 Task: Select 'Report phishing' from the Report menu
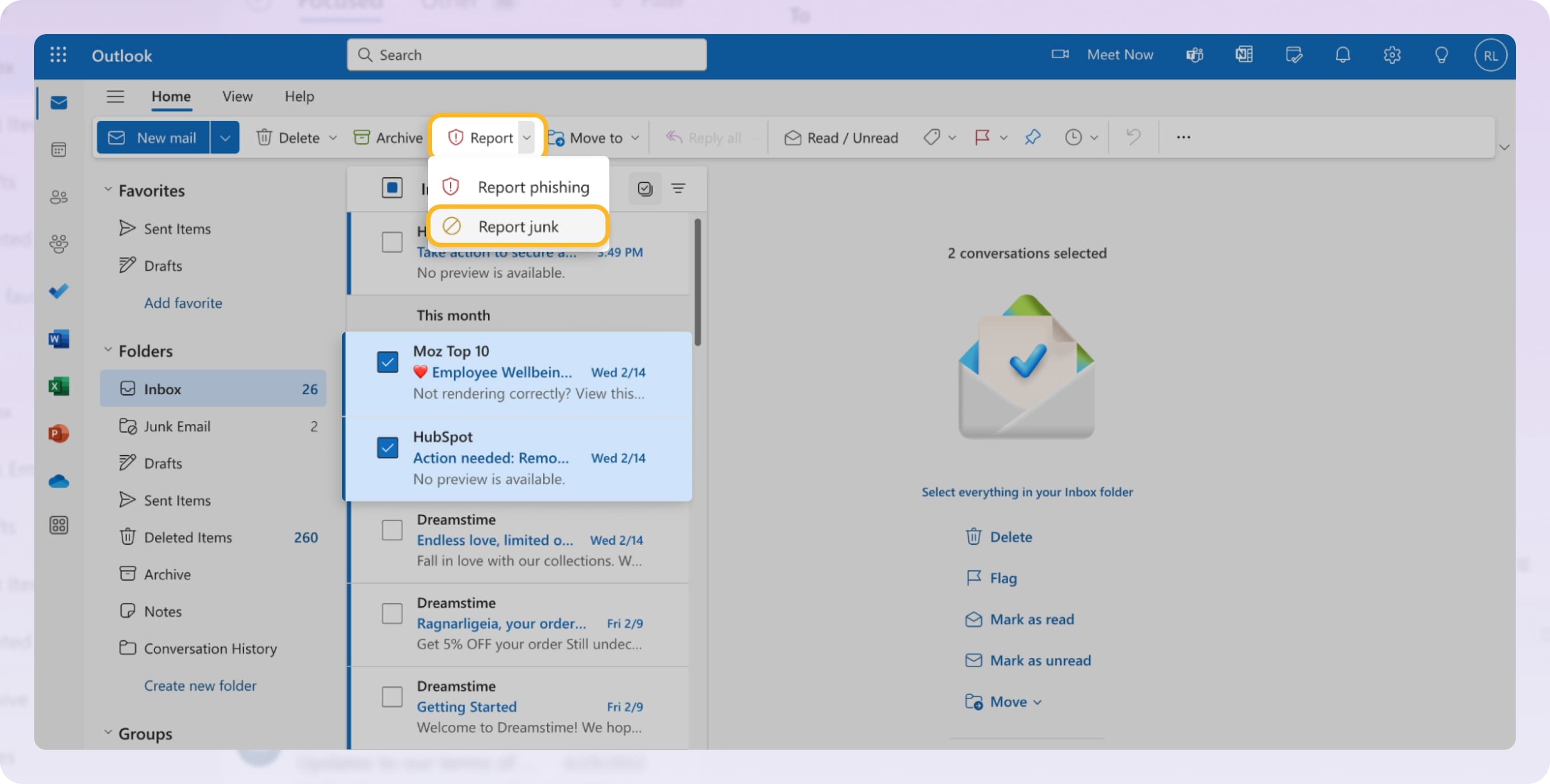click(533, 186)
